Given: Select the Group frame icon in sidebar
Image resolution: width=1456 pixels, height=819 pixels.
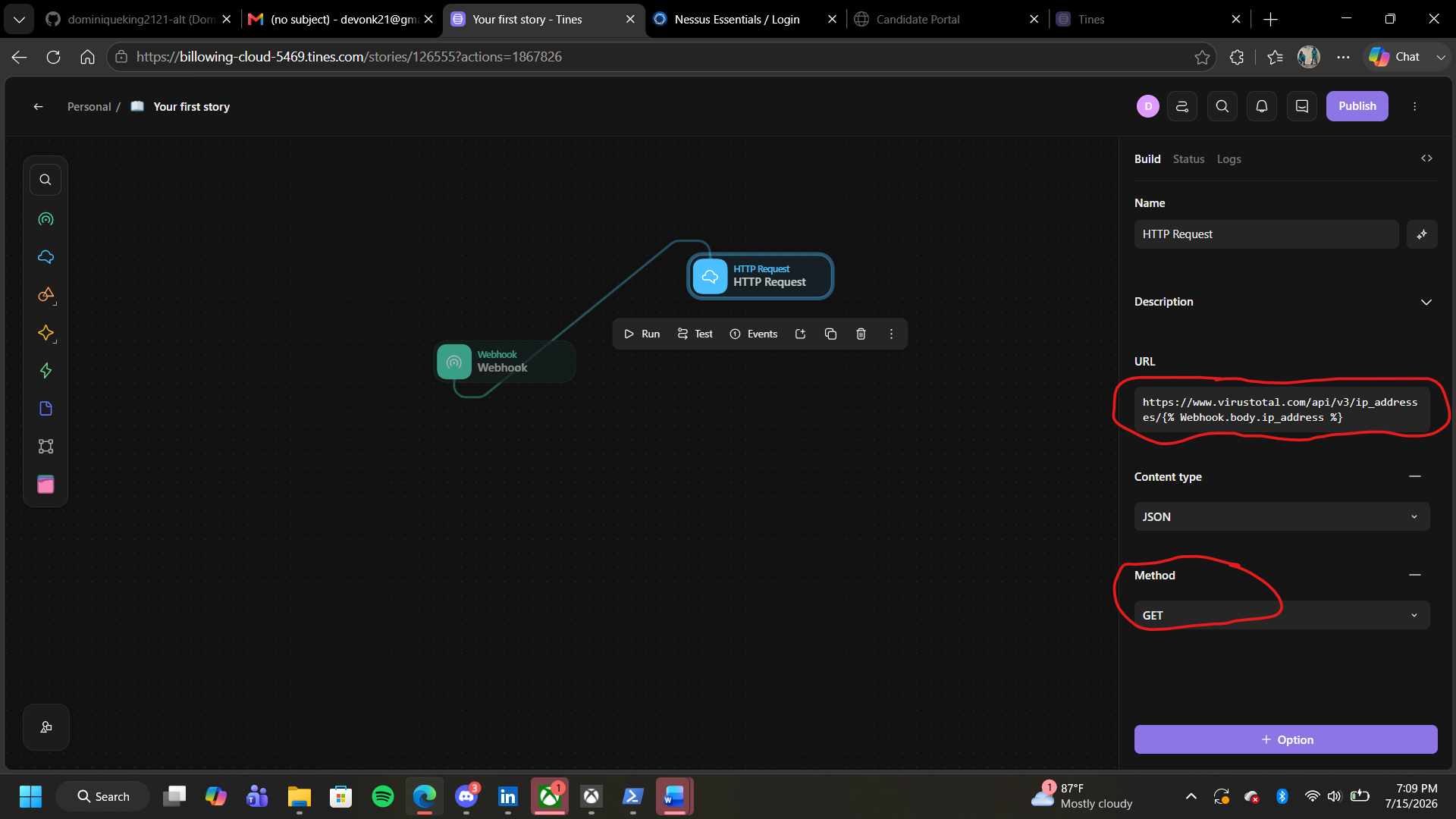Looking at the screenshot, I should click(x=45, y=447).
